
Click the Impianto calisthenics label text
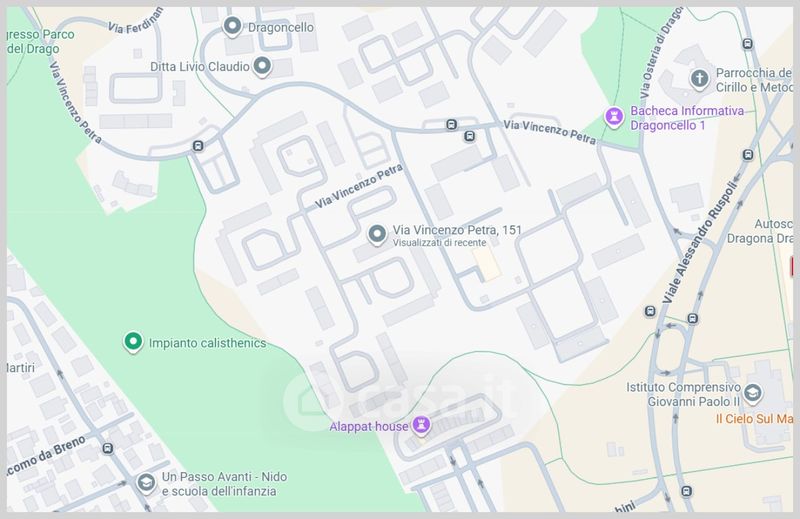coord(208,343)
